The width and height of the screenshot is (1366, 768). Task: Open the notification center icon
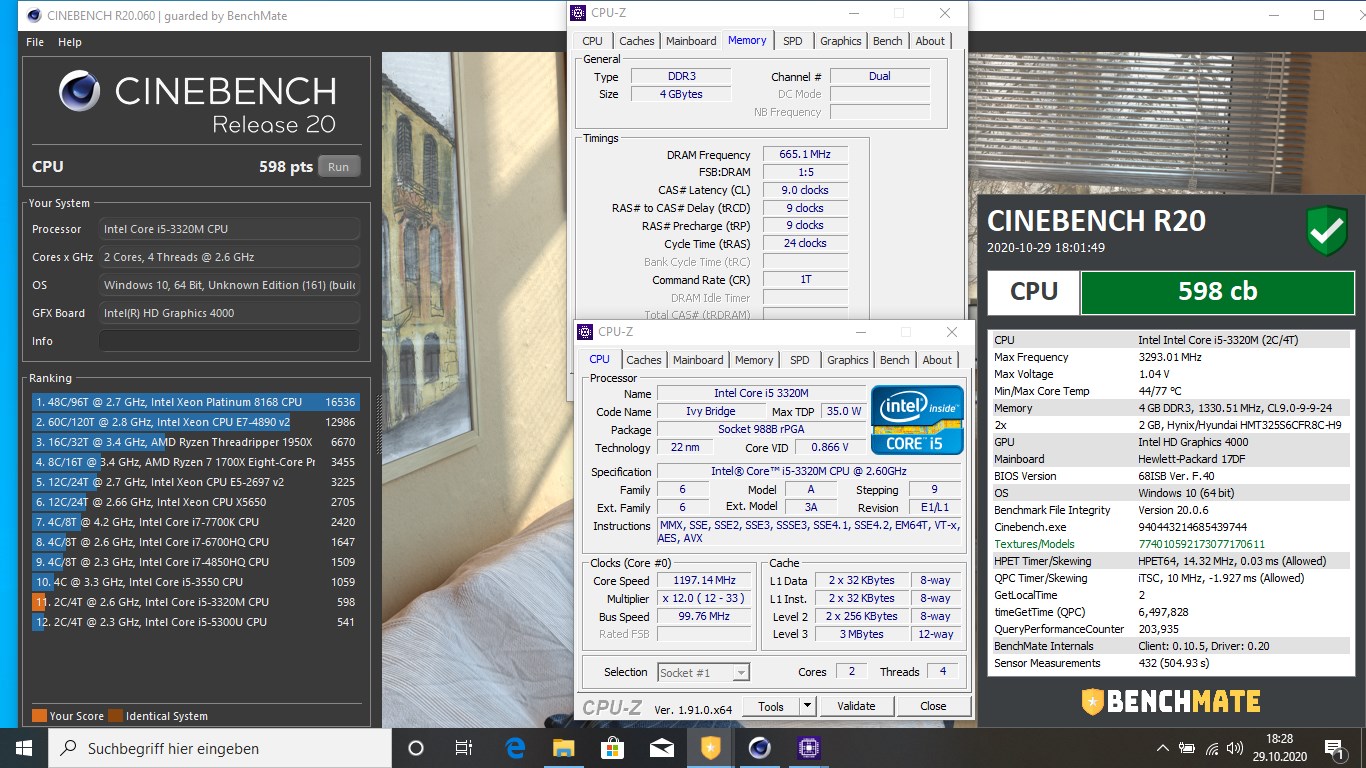pos(1333,748)
